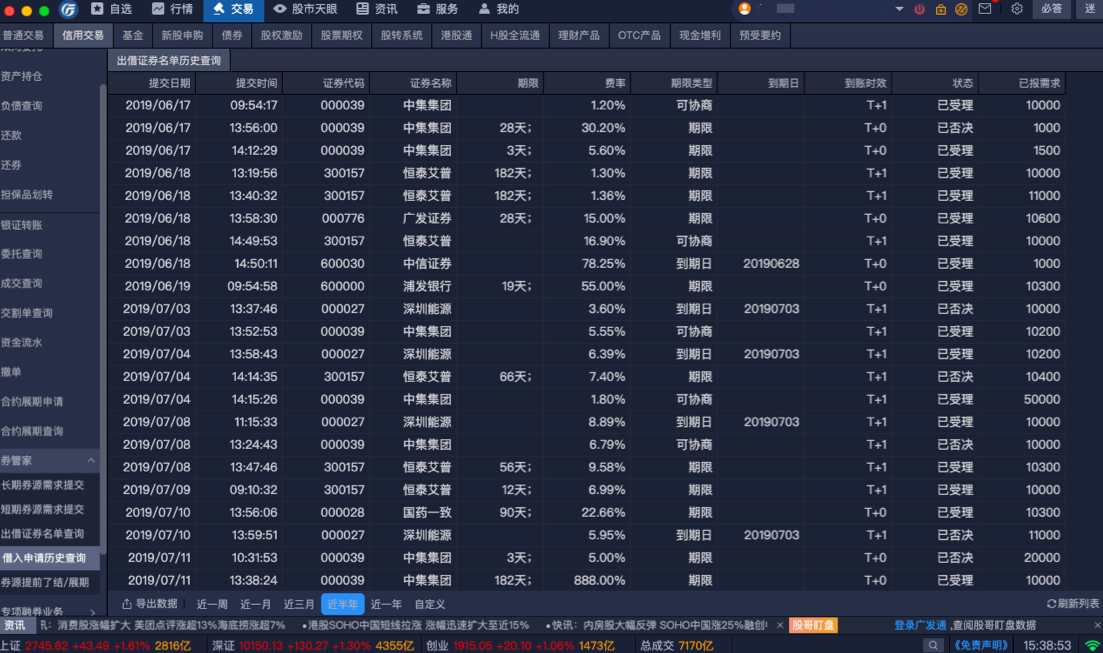Image resolution: width=1103 pixels, height=653 pixels.
Task: Switch to the 信用交易 tab
Action: point(82,35)
